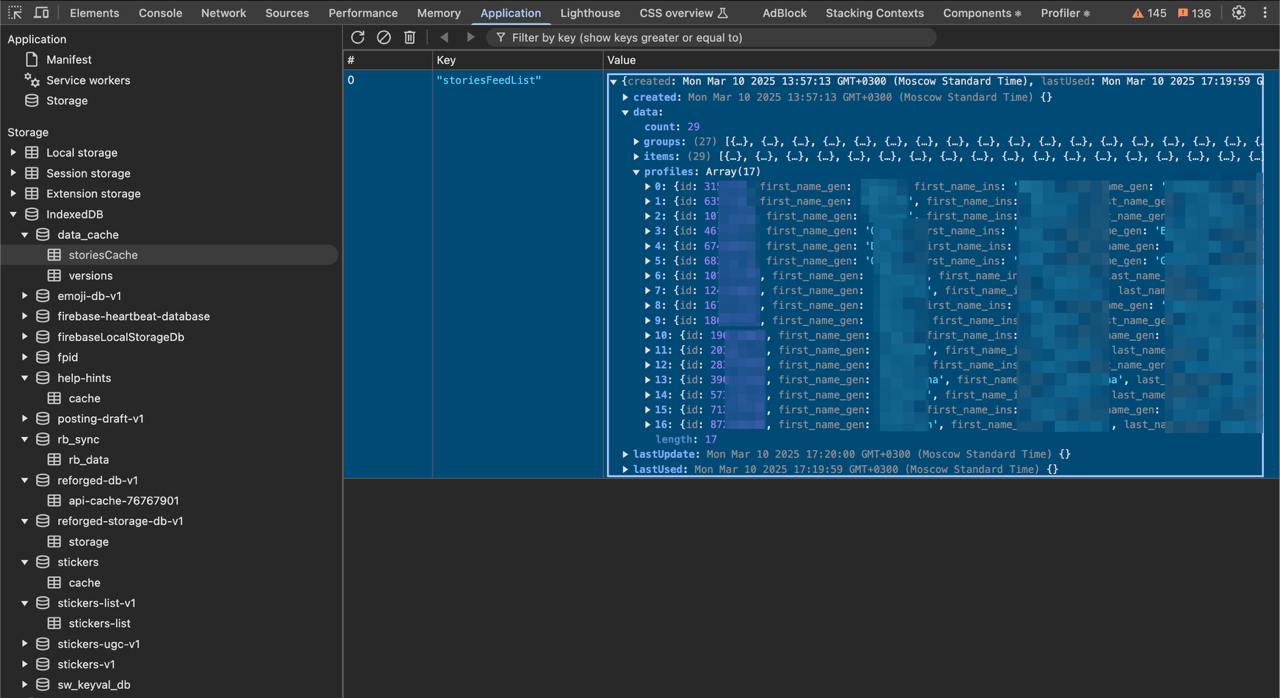Collapse the data_cache database node

click(25, 235)
